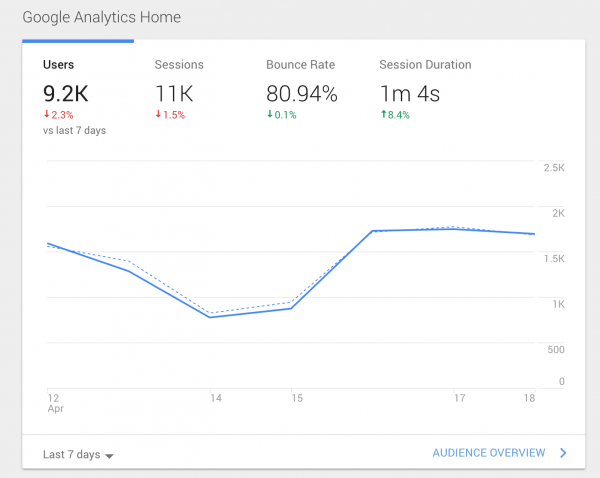The width and height of the screenshot is (600, 478).
Task: Click the 18 x-axis date label
Action: click(x=529, y=398)
